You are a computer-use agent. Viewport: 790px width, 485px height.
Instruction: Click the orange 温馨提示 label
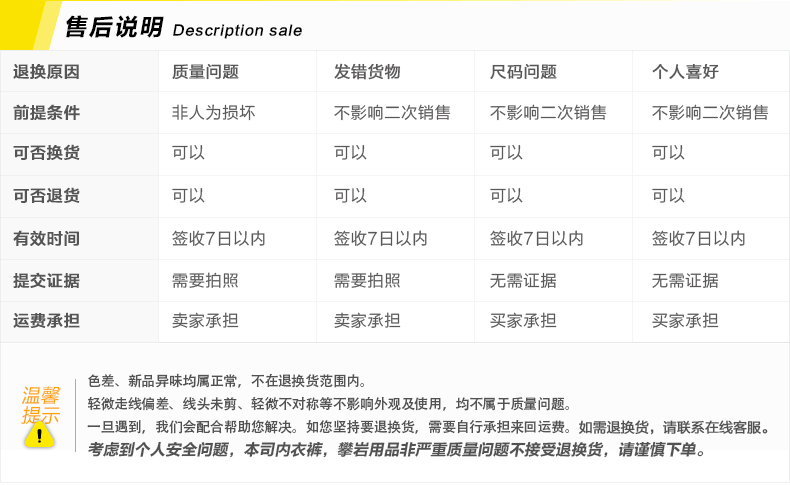(41, 405)
